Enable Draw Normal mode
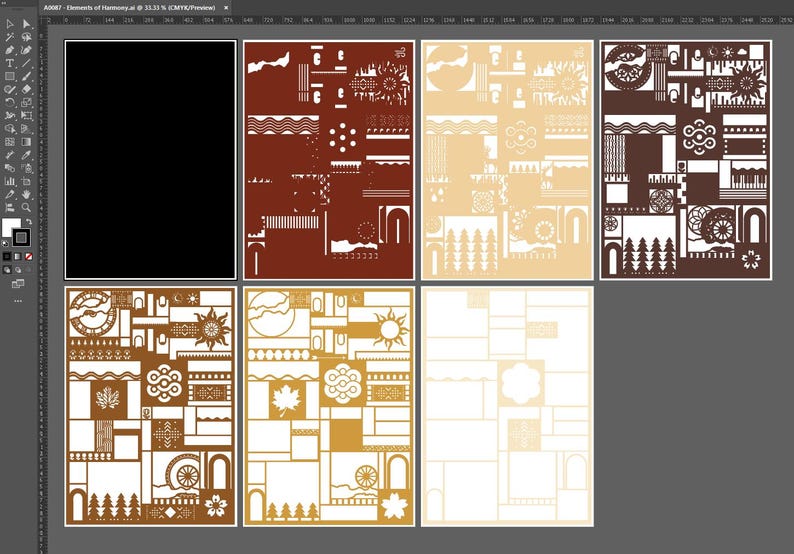The height and width of the screenshot is (554, 794). [x=7, y=270]
